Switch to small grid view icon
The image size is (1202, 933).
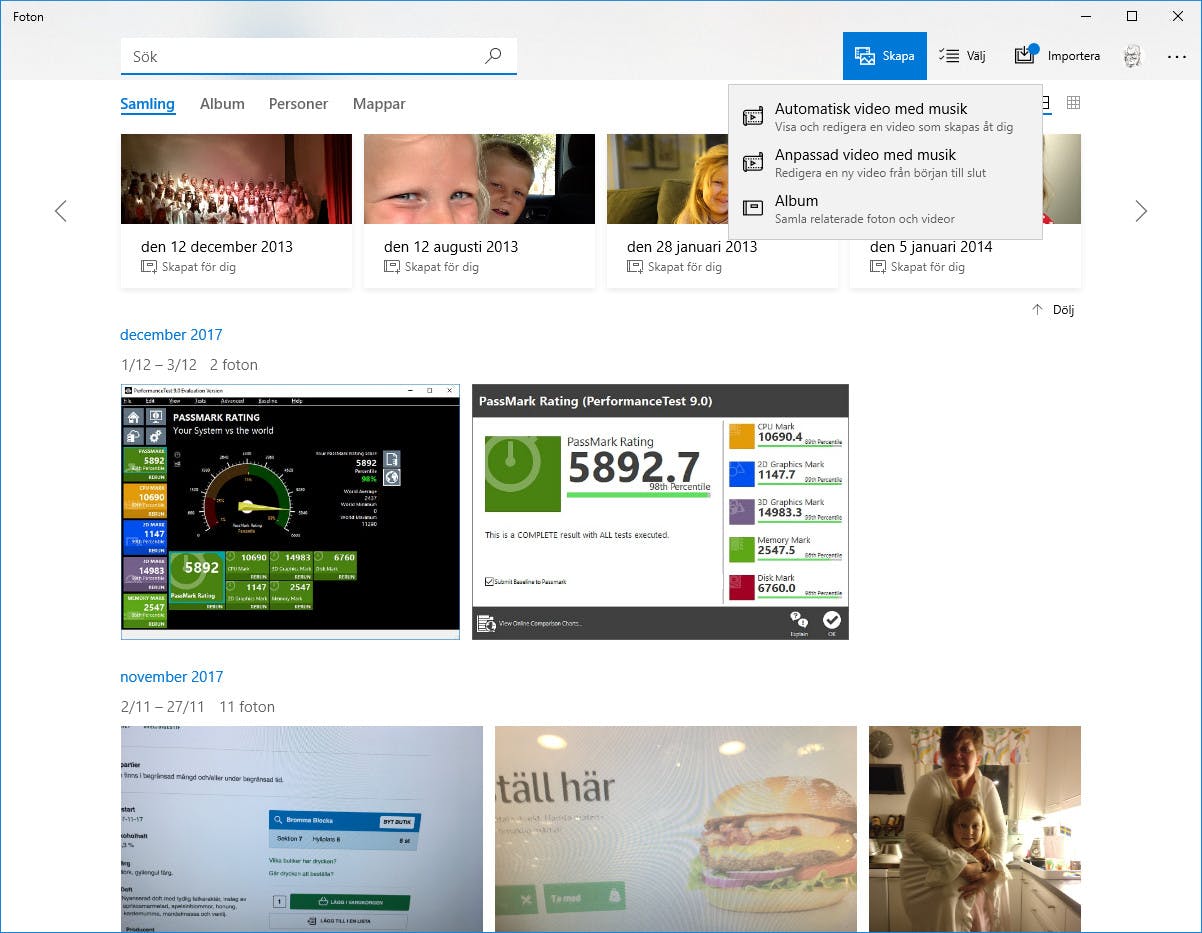(x=1074, y=103)
